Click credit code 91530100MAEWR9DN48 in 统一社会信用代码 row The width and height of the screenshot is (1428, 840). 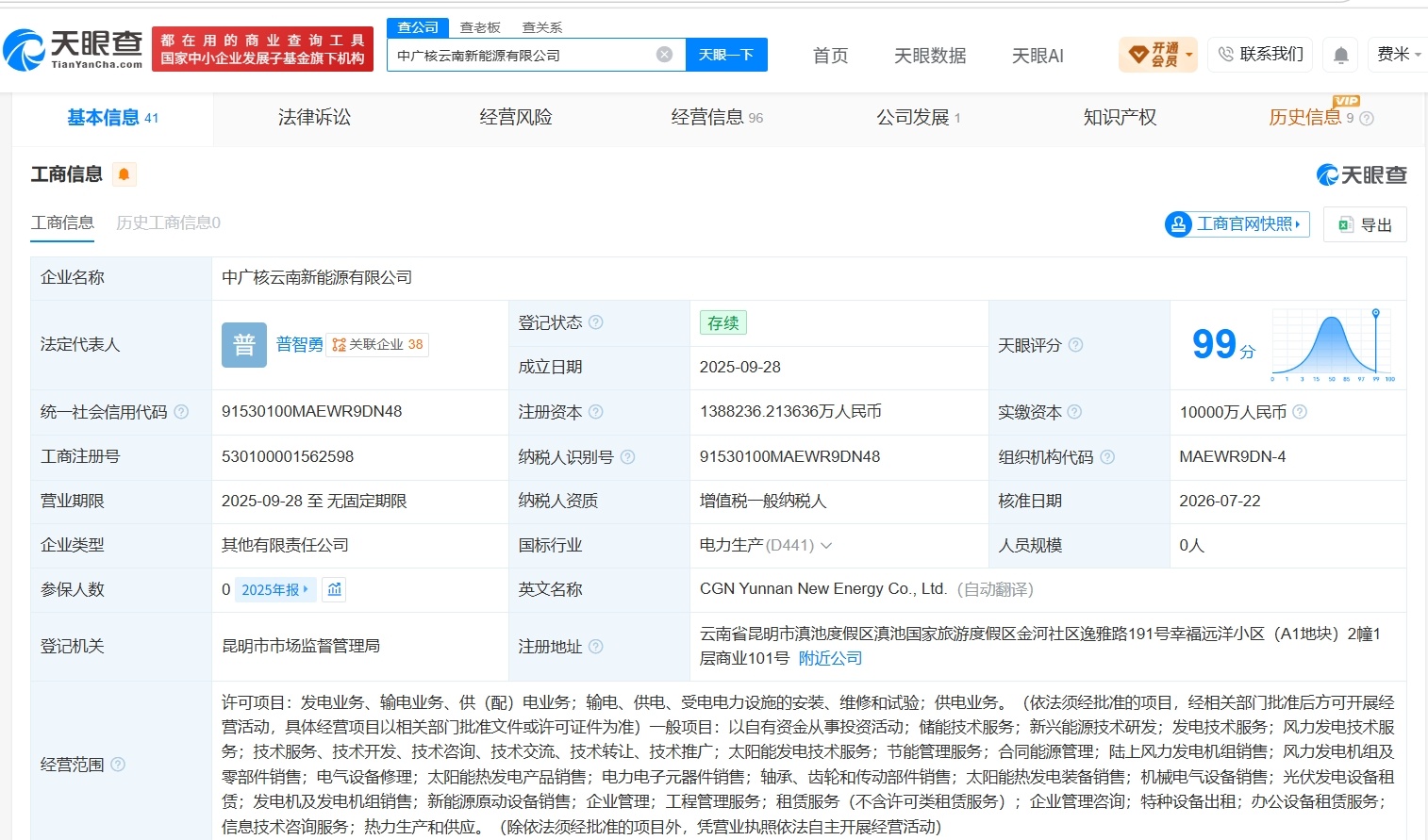[311, 412]
